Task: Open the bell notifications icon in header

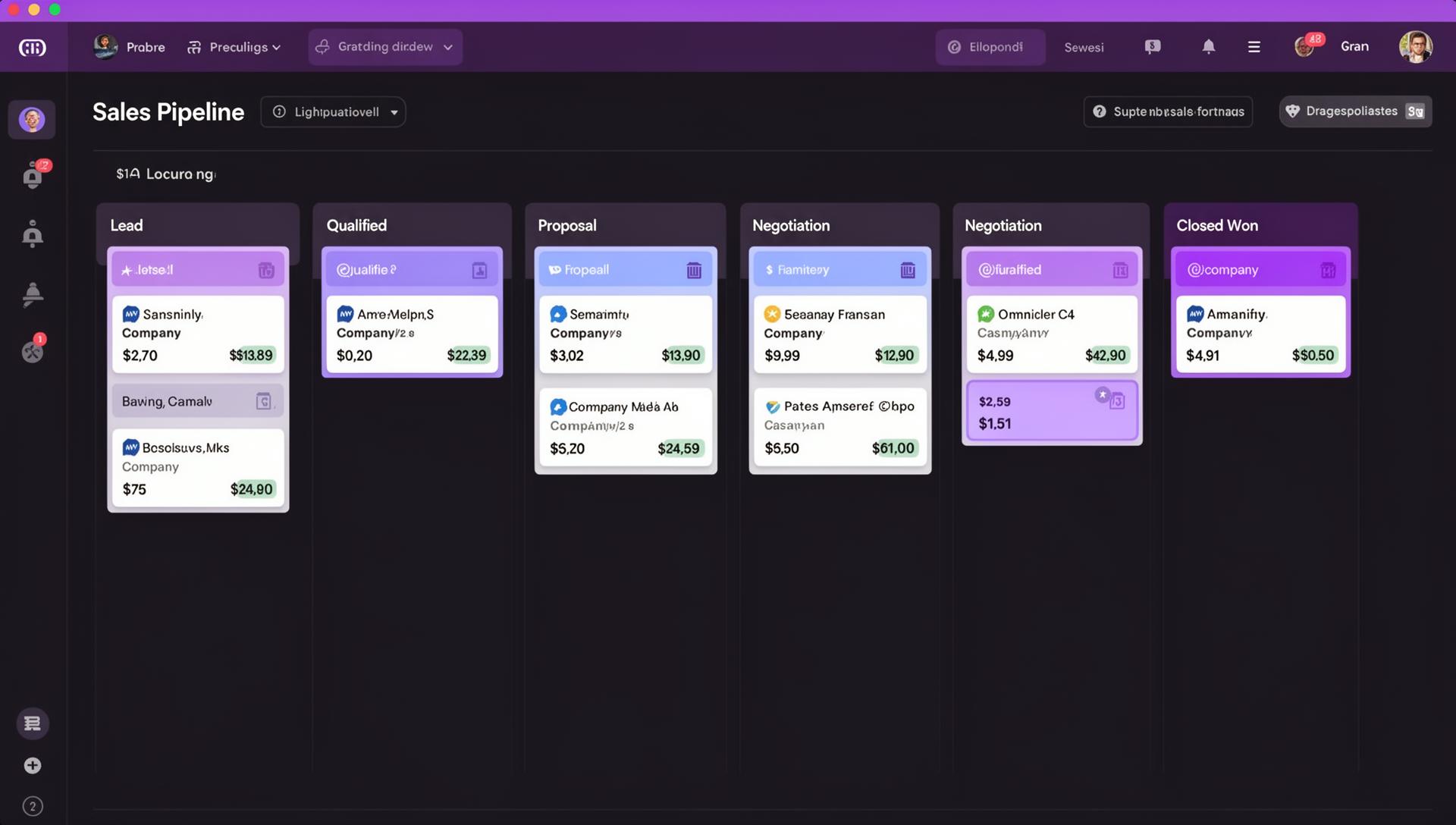Action: coord(1209,47)
